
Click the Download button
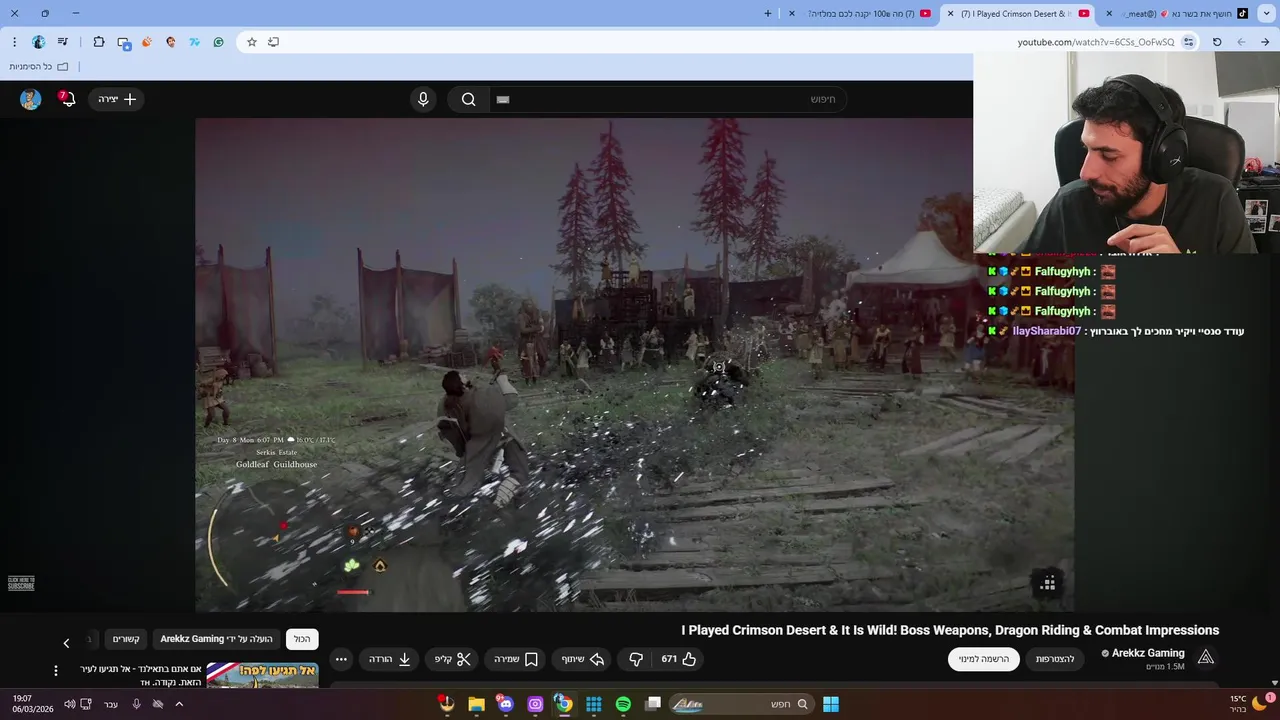click(x=390, y=659)
